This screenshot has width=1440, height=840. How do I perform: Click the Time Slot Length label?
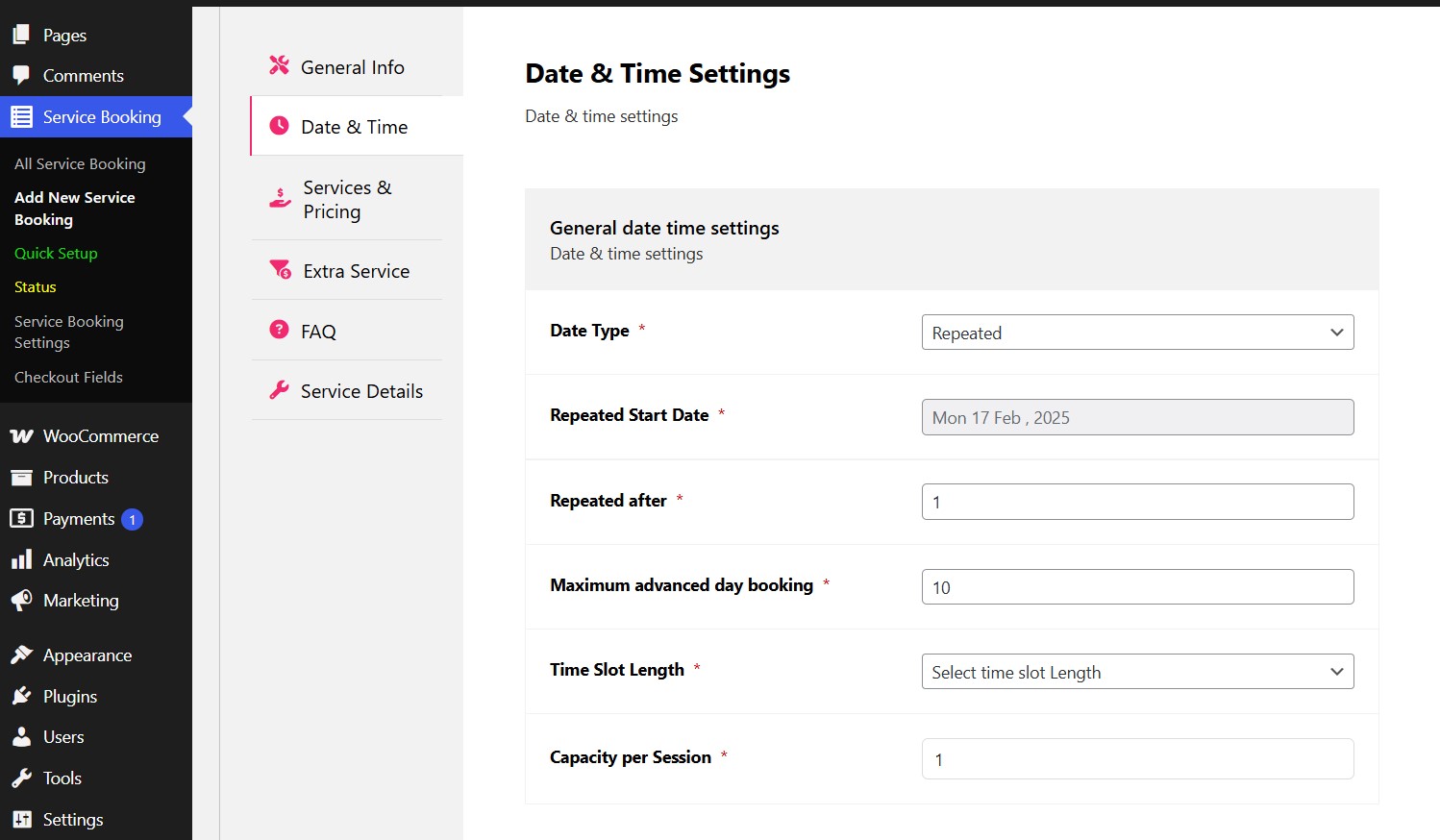click(617, 670)
